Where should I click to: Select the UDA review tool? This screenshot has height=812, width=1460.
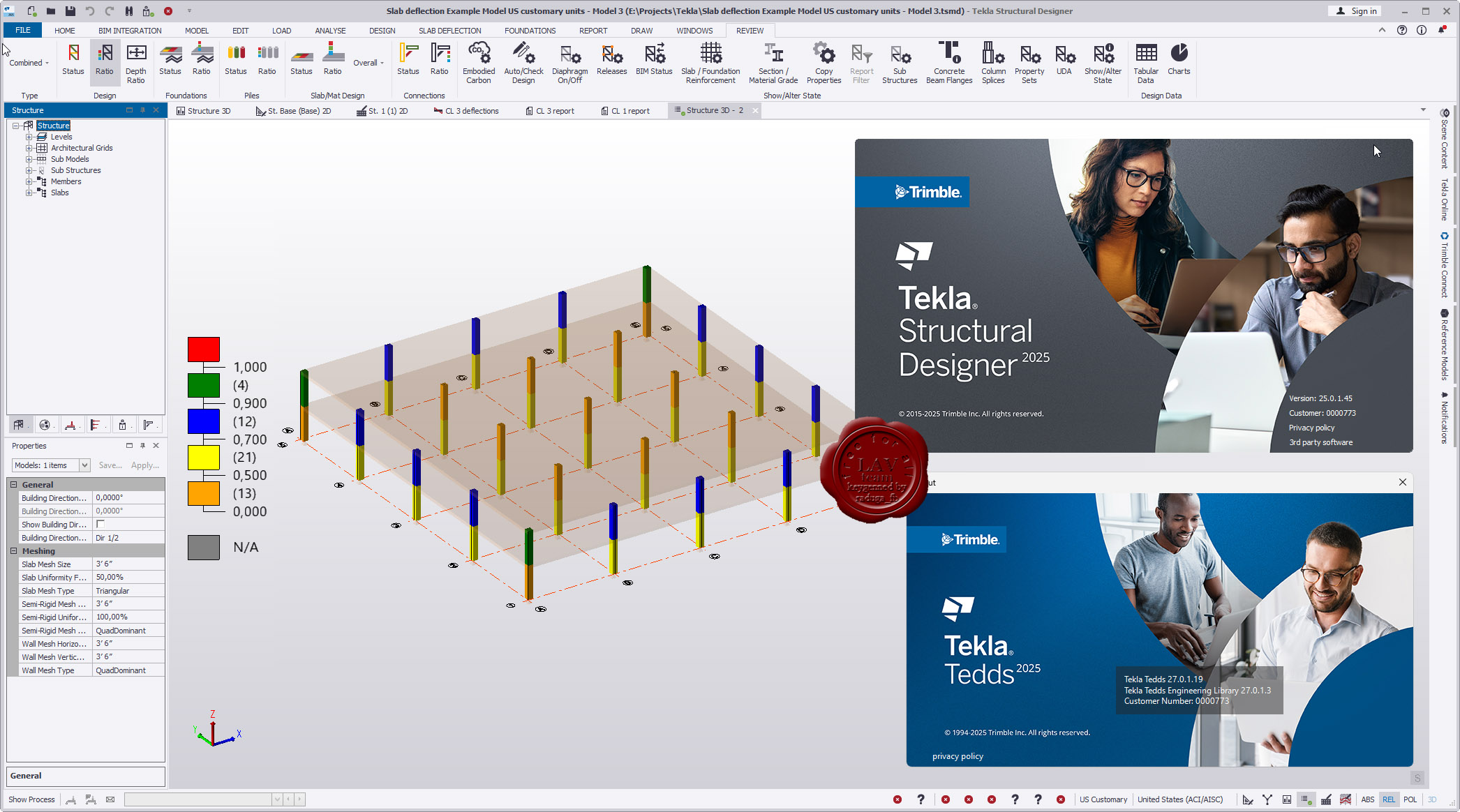point(1064,59)
